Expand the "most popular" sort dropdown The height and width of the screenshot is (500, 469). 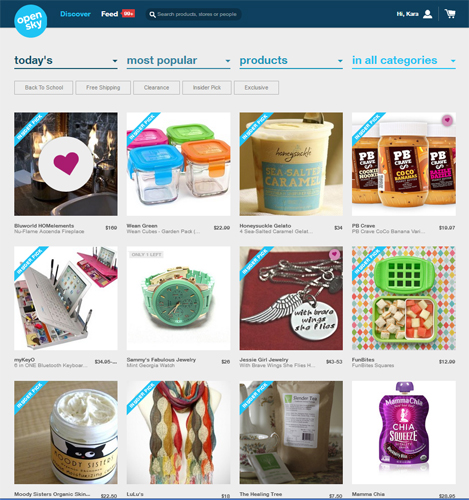click(x=178, y=61)
